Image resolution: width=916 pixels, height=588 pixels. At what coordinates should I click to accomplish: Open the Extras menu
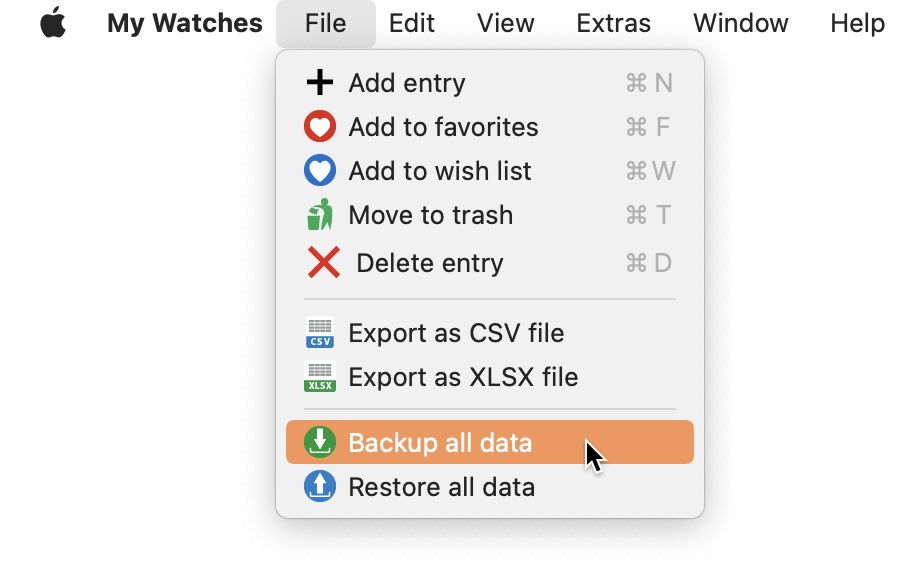click(x=613, y=23)
